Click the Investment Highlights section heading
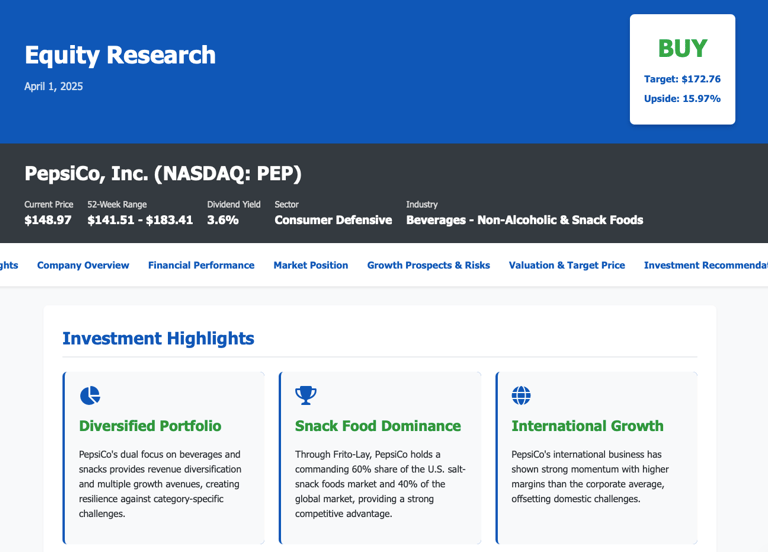 (x=158, y=338)
